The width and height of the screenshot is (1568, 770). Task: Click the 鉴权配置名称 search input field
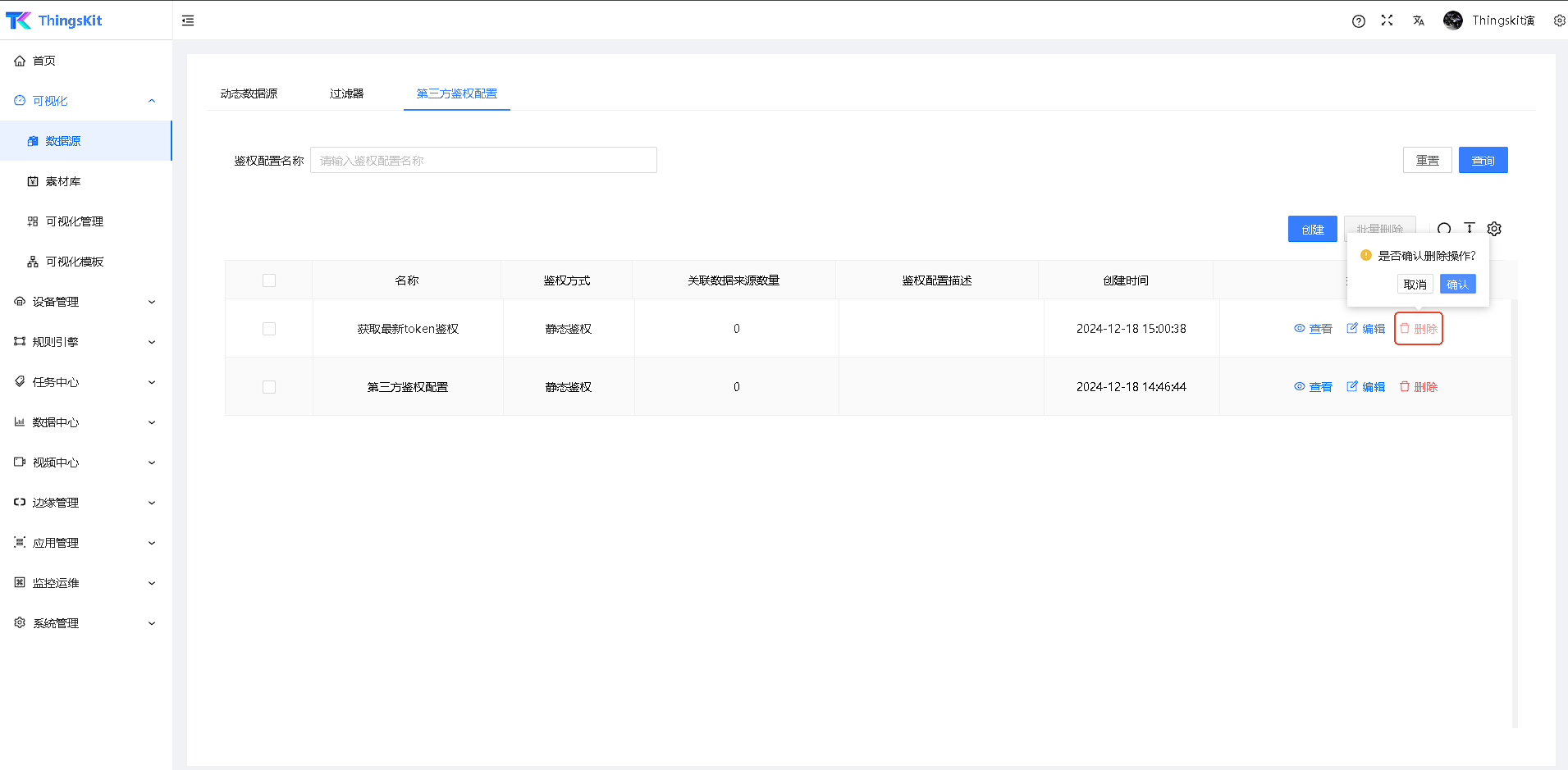pos(483,161)
